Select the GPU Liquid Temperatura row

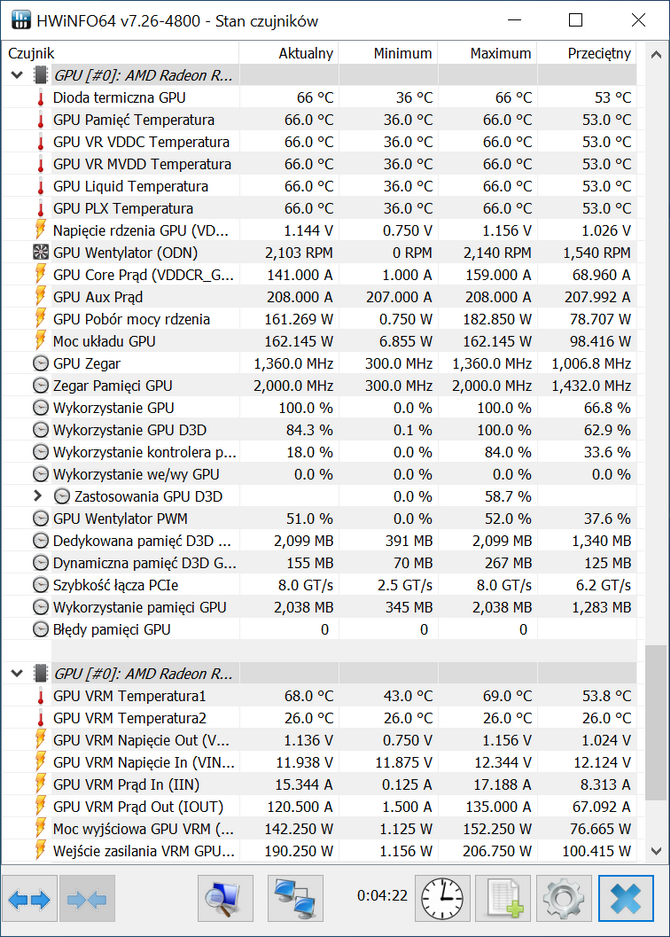(x=319, y=186)
